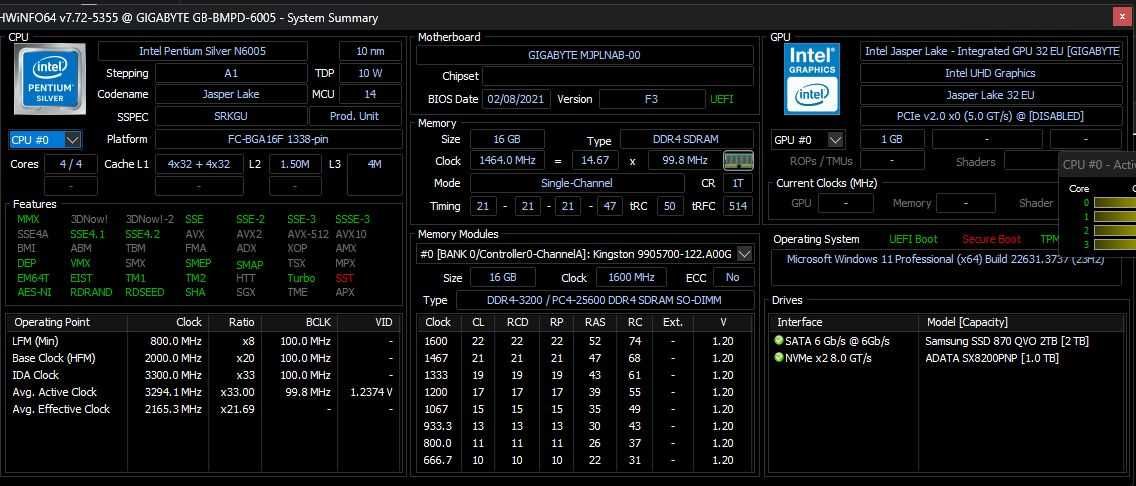Click the memory type DDR4 SDRAM field
Screen dimensions: 1136x486
[x=687, y=140]
